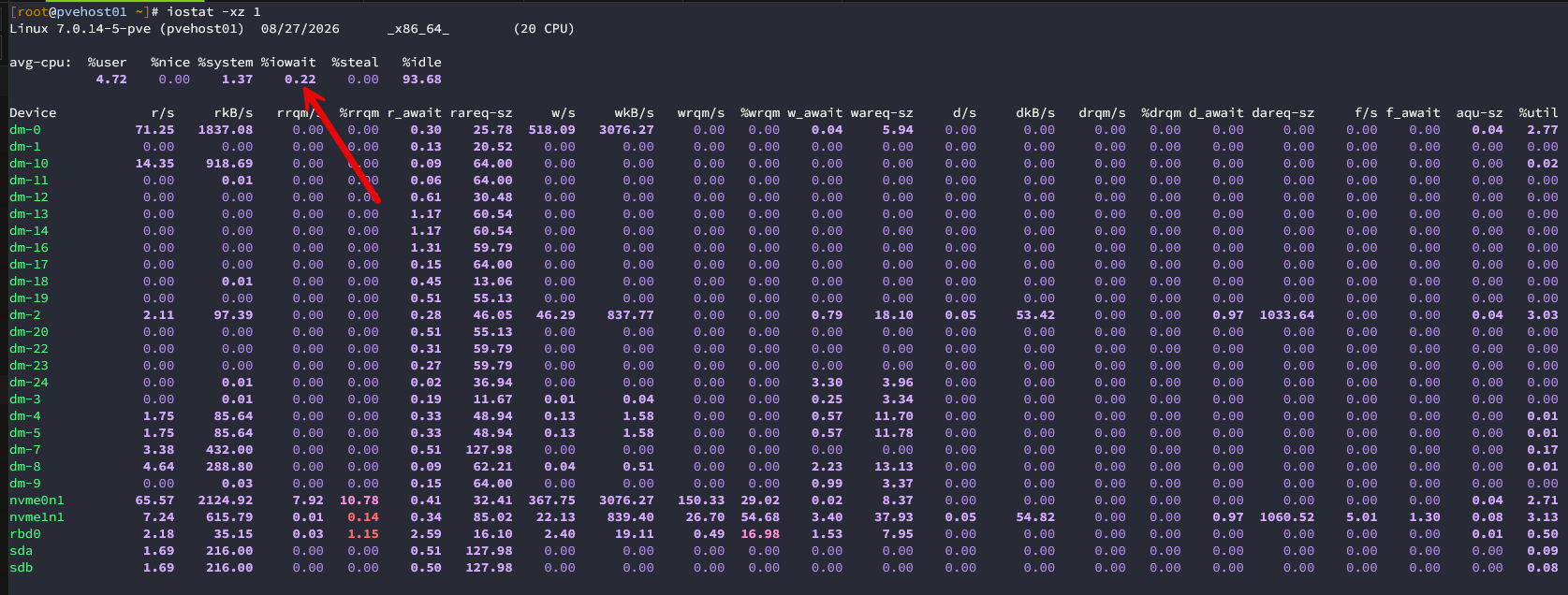Viewport: 1568px width, 595px height.
Task: Click dm-2 dareq-sz value 1033.64
Action: (x=1286, y=315)
